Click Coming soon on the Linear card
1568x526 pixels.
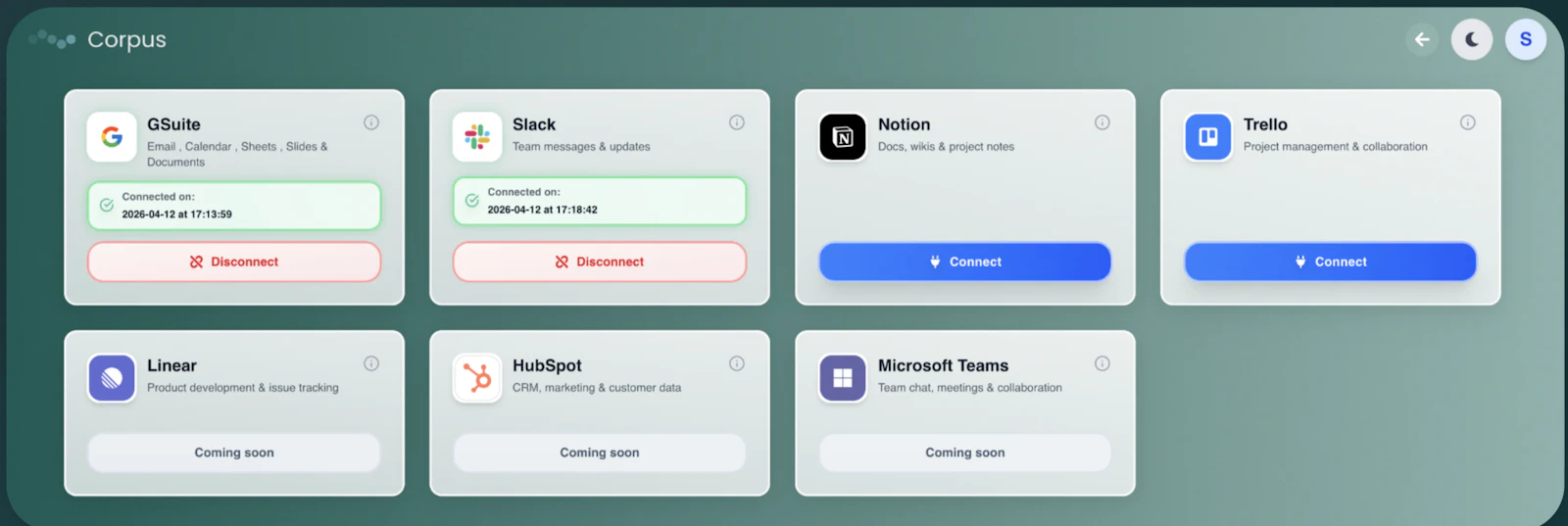pos(234,453)
